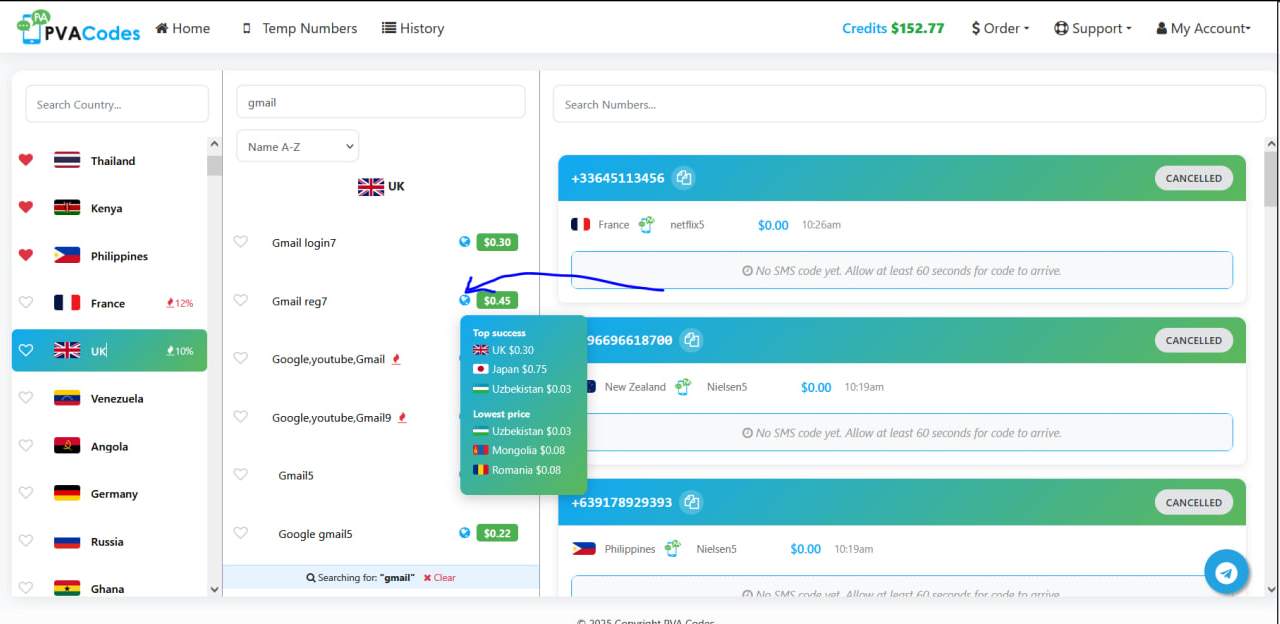Click the France flag in the first number card
1280x624 pixels.
pos(581,225)
